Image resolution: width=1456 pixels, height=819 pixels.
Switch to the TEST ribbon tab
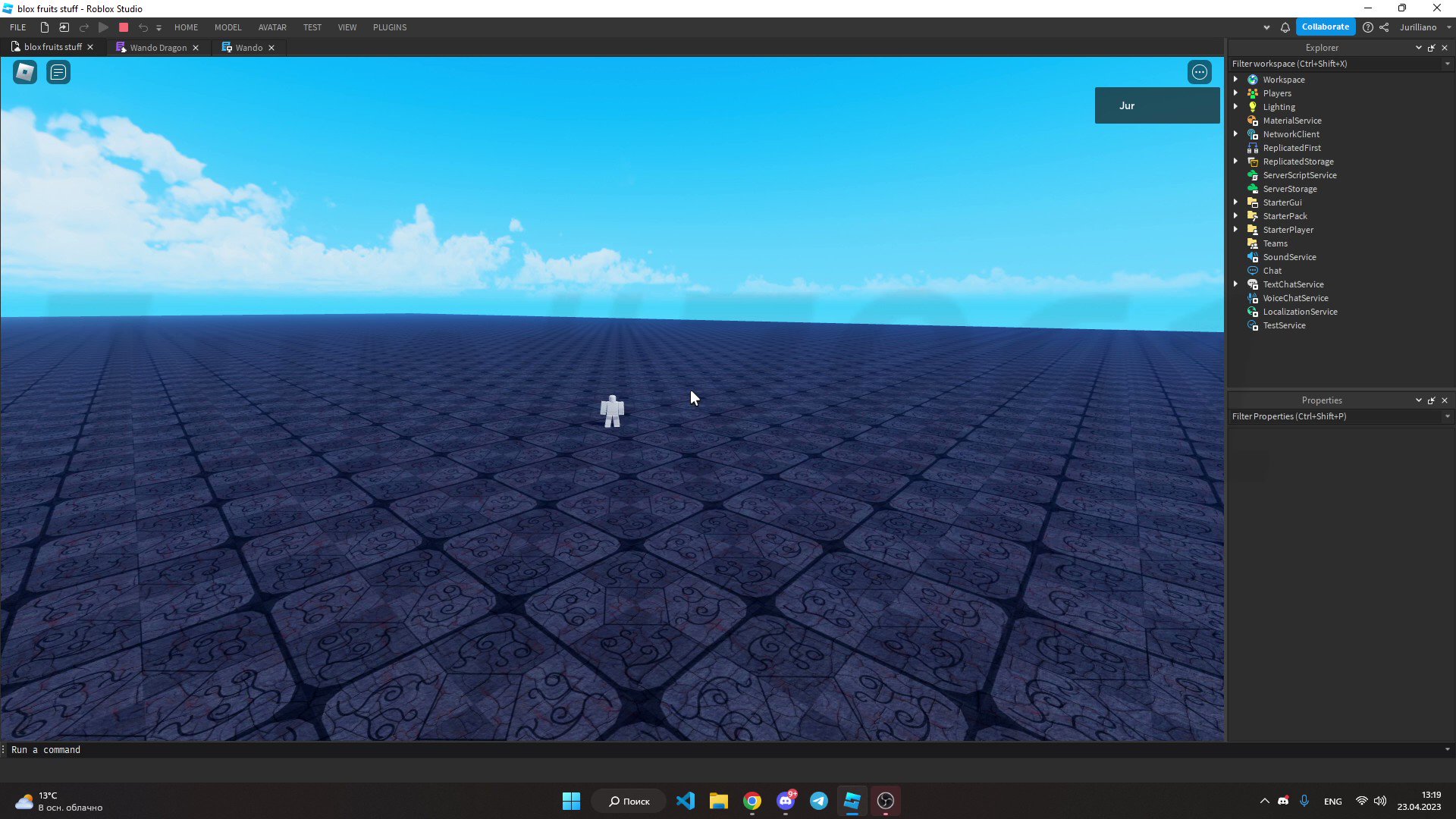(312, 27)
